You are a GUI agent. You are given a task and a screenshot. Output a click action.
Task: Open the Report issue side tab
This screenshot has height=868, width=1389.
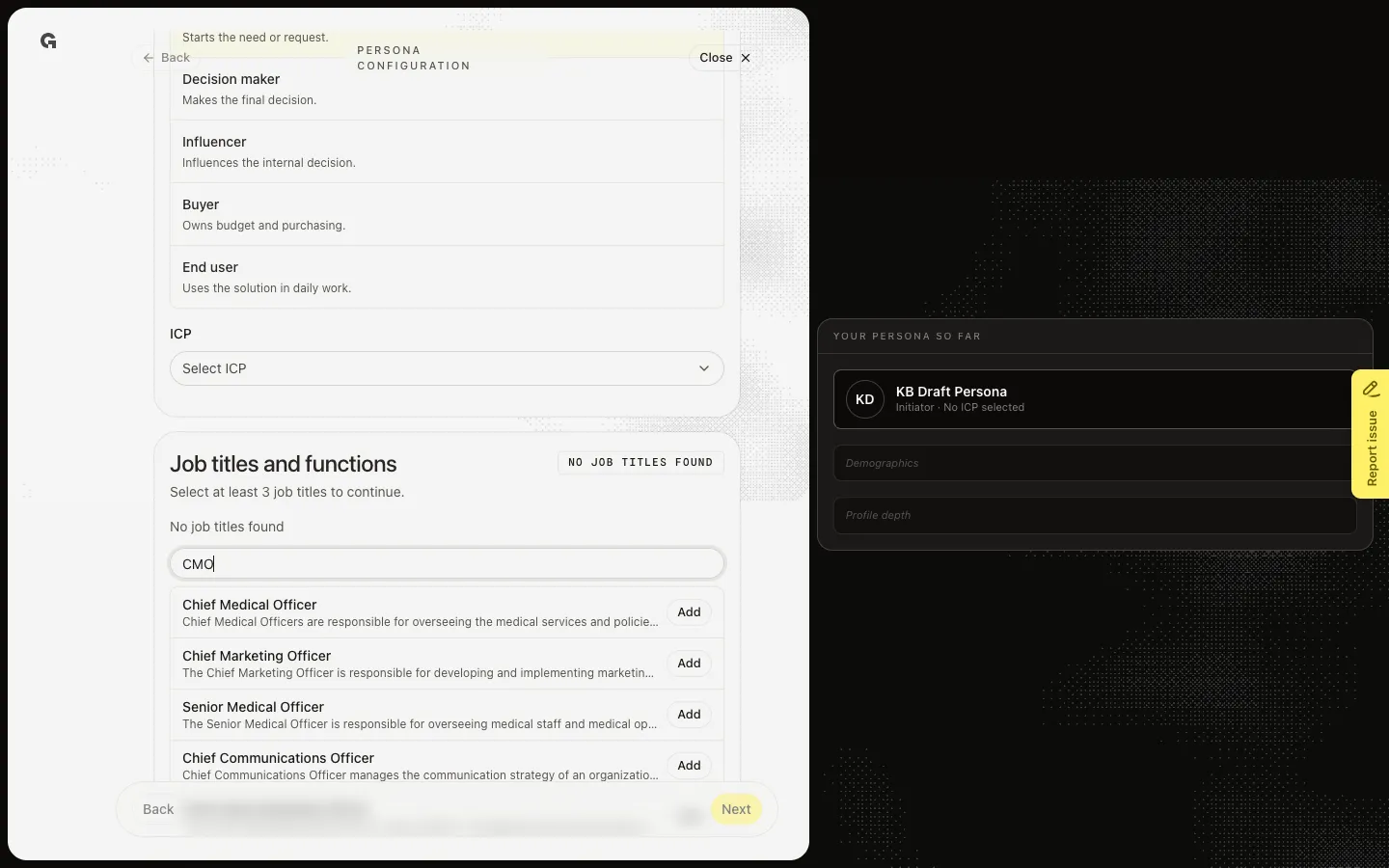click(1371, 434)
